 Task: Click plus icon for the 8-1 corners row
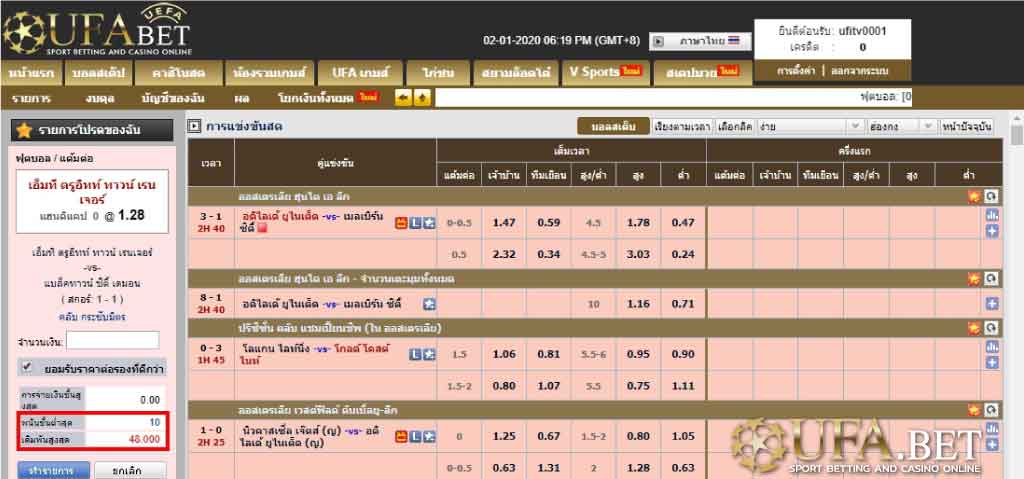(x=992, y=303)
